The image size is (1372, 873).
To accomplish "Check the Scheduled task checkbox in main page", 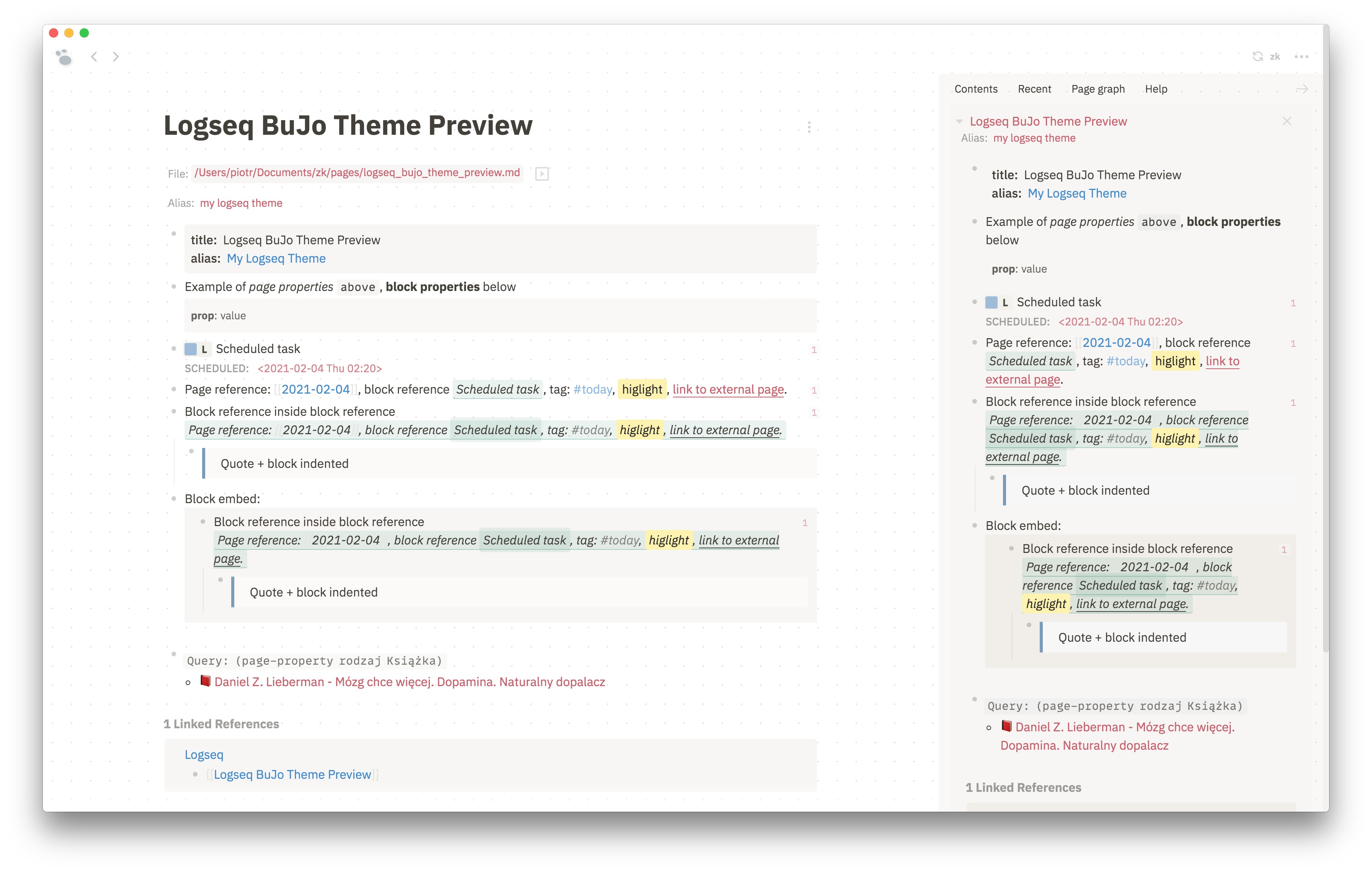I will pyautogui.click(x=191, y=349).
